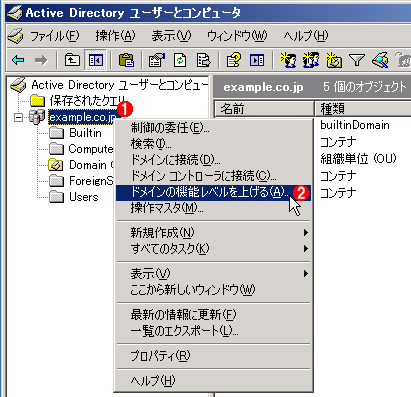Click the title bar application icon
This screenshot has height=397, width=411.
(15, 13)
